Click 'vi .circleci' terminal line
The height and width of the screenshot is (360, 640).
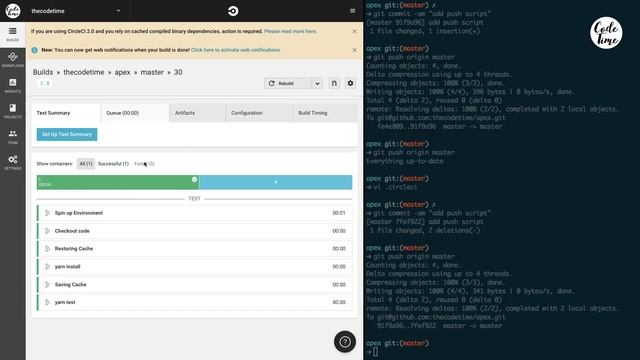pyautogui.click(x=395, y=187)
